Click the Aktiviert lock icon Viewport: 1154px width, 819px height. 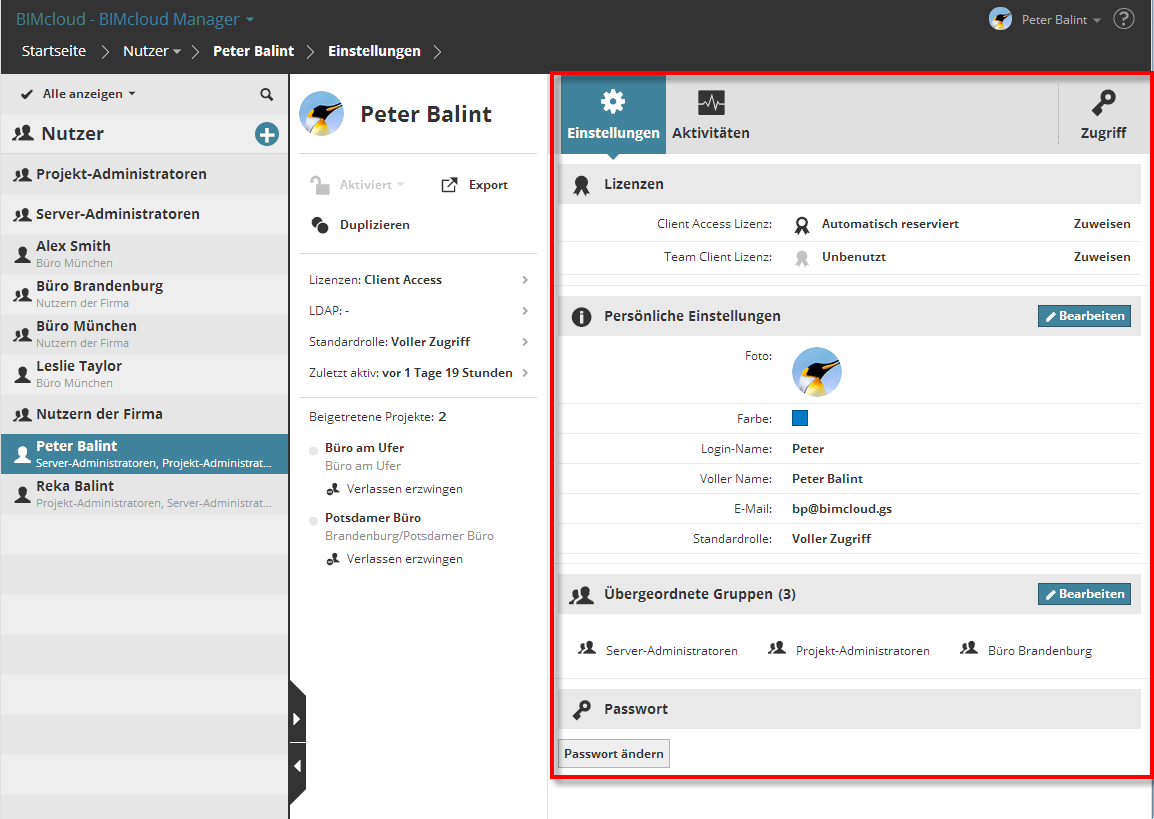point(319,185)
